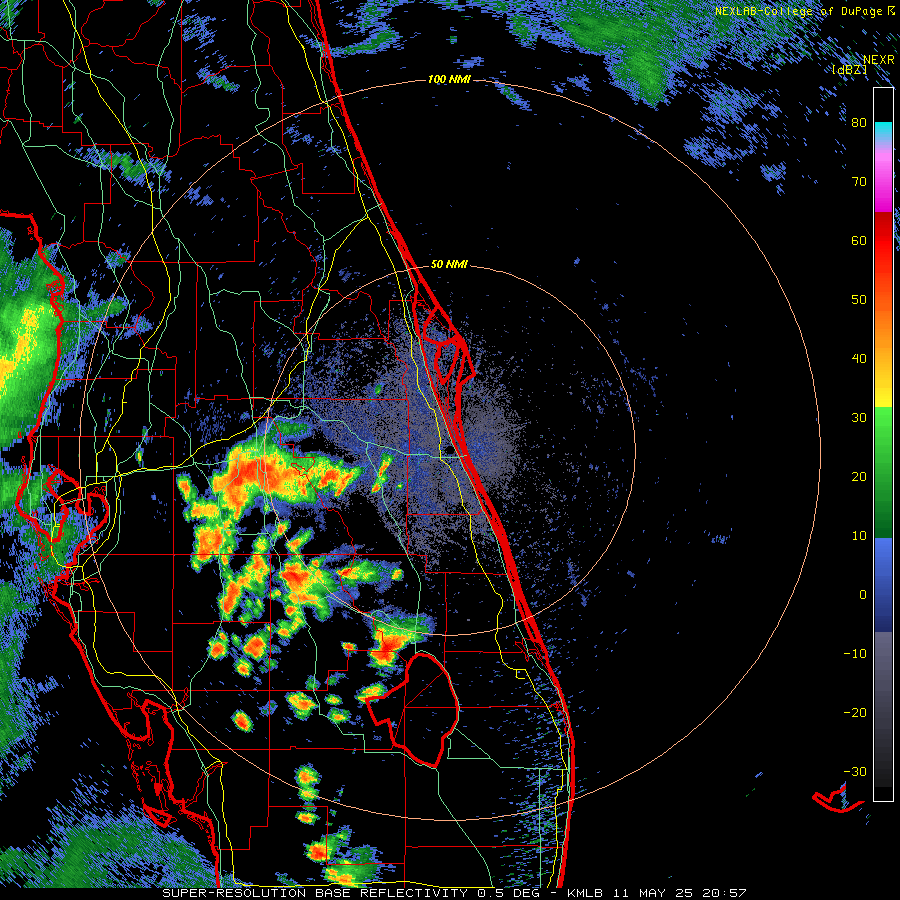Click the 80 value on dBZ scale
Screen dimensions: 900x900
859,123
